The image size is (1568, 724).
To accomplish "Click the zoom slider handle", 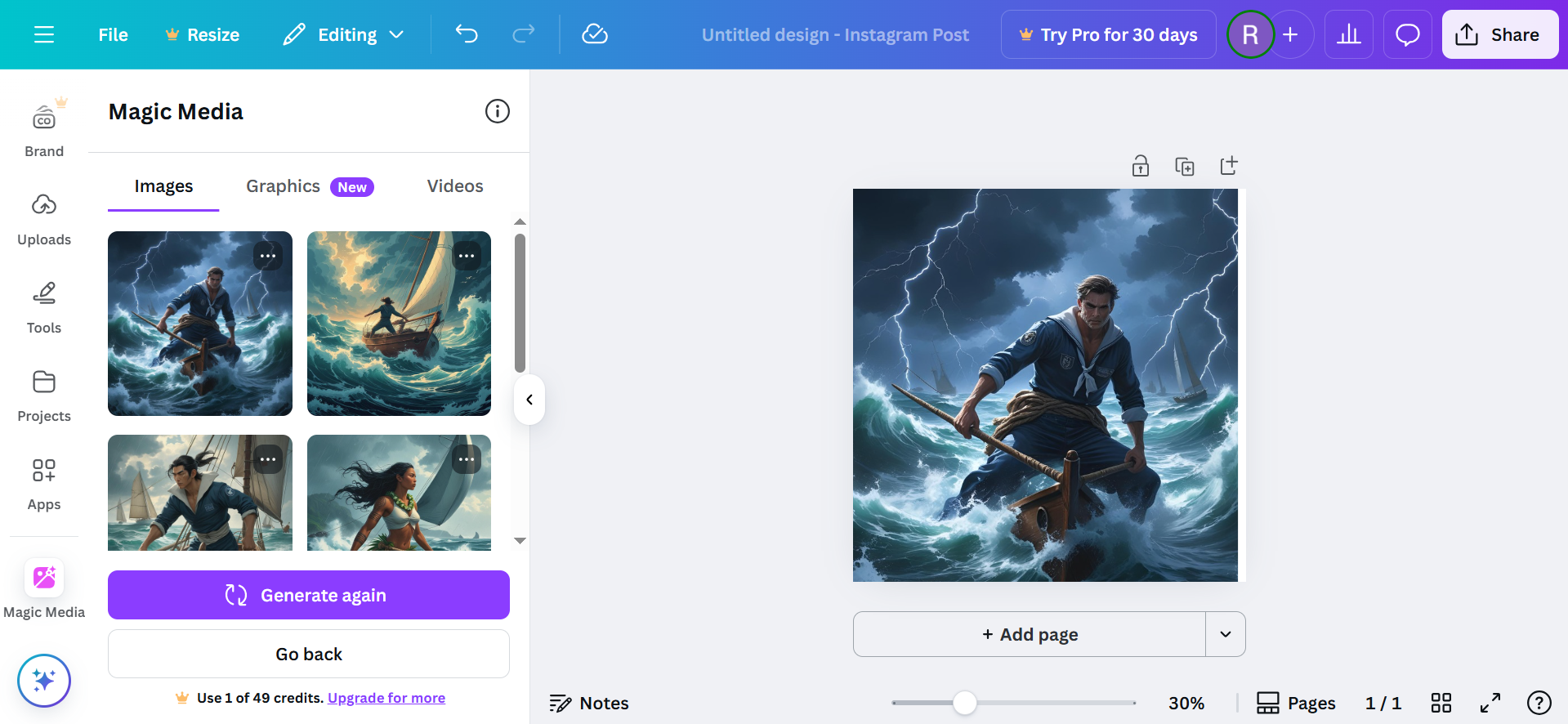I will tap(965, 703).
